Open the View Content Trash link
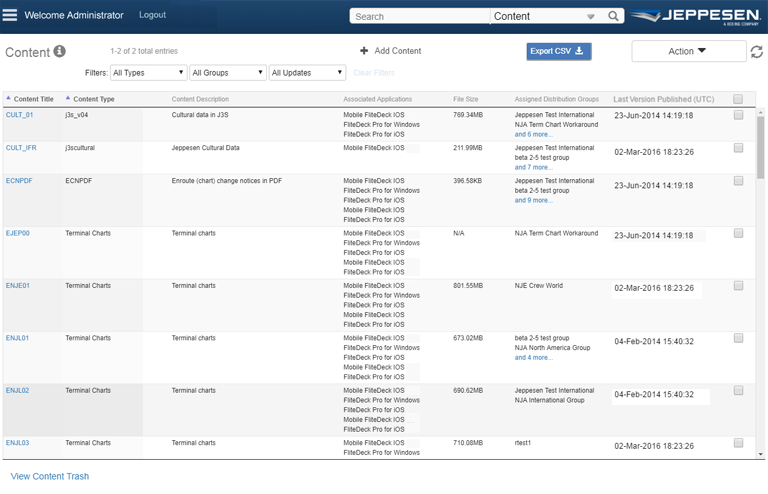 tap(50, 476)
